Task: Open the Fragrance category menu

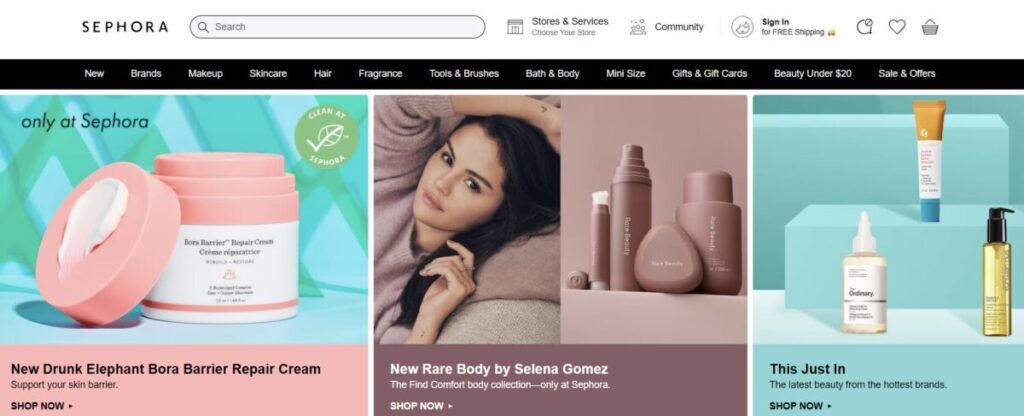Action: pos(380,74)
